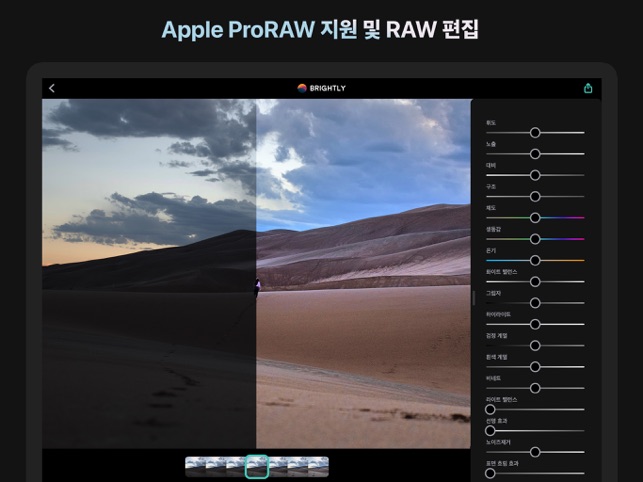Adjust the 흰색 계열 (whites) slider
This screenshot has height=482, width=643.
tap(535, 367)
